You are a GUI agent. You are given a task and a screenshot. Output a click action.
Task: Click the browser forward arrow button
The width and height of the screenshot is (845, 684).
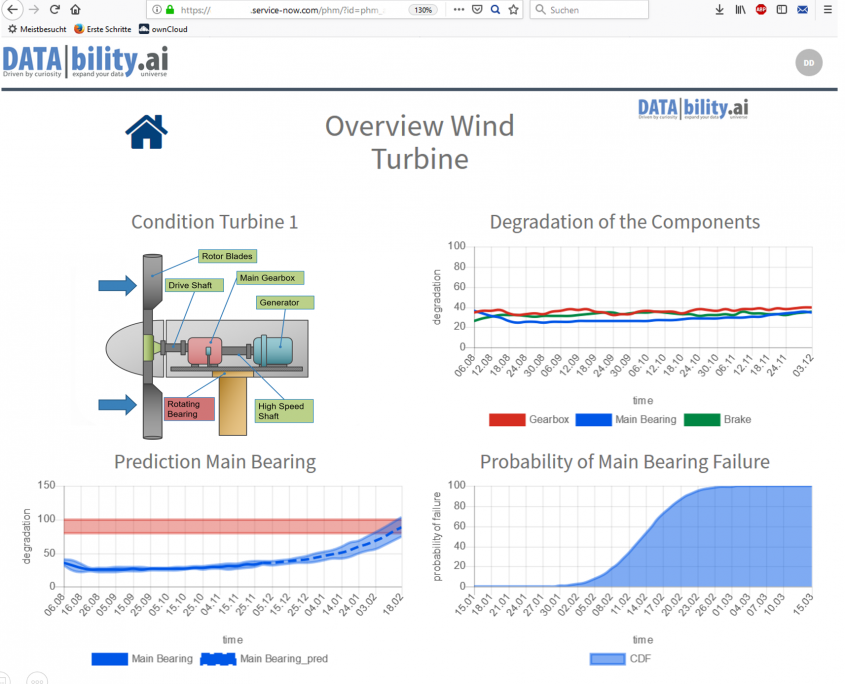tap(34, 10)
